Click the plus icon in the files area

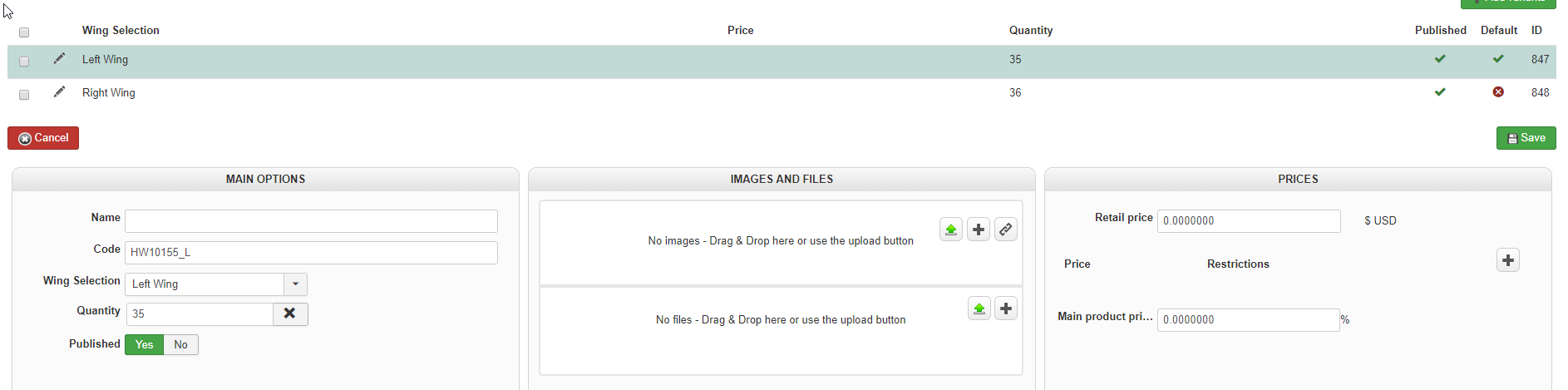tap(1006, 309)
